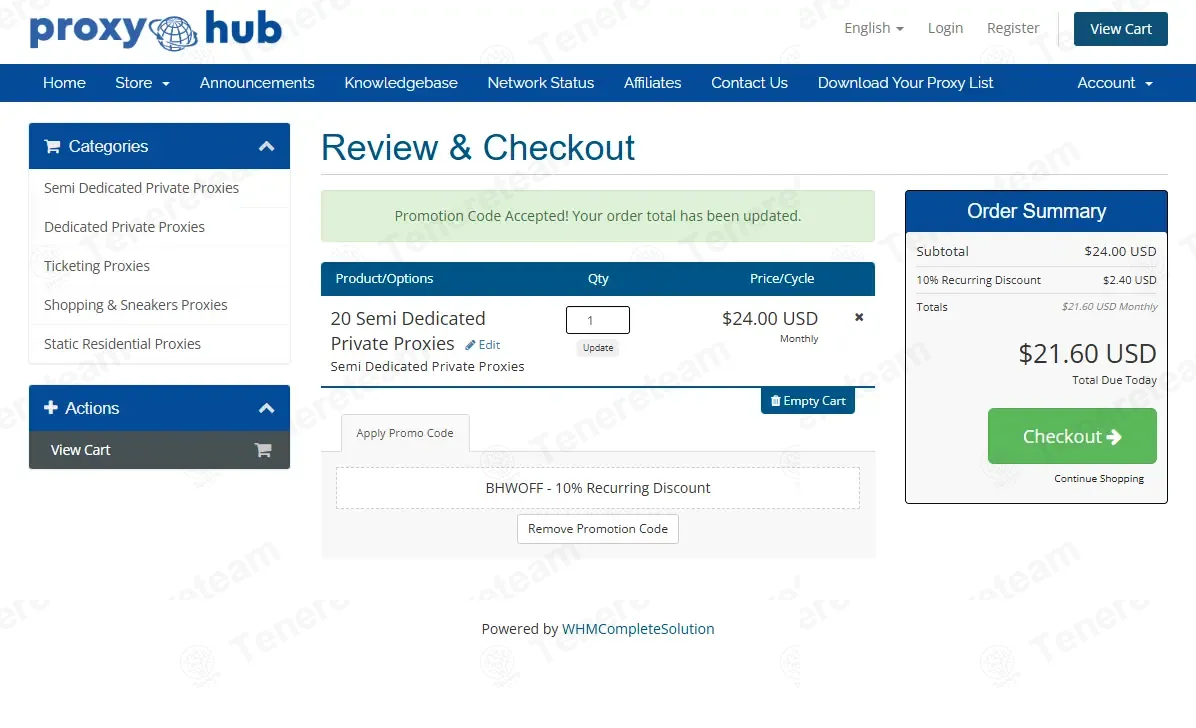Click the Register link
The height and width of the screenshot is (728, 1196).
click(x=1013, y=28)
